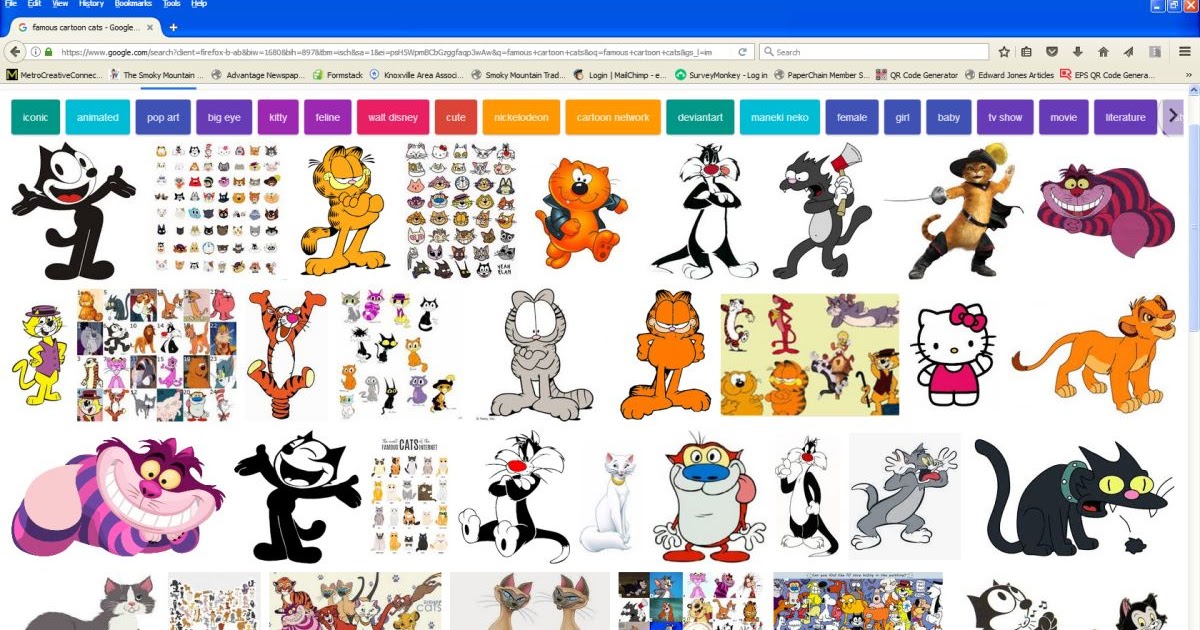This screenshot has width=1200, height=630.
Task: Open QR Code Generator bookmark
Action: pyautogui.click(x=916, y=75)
